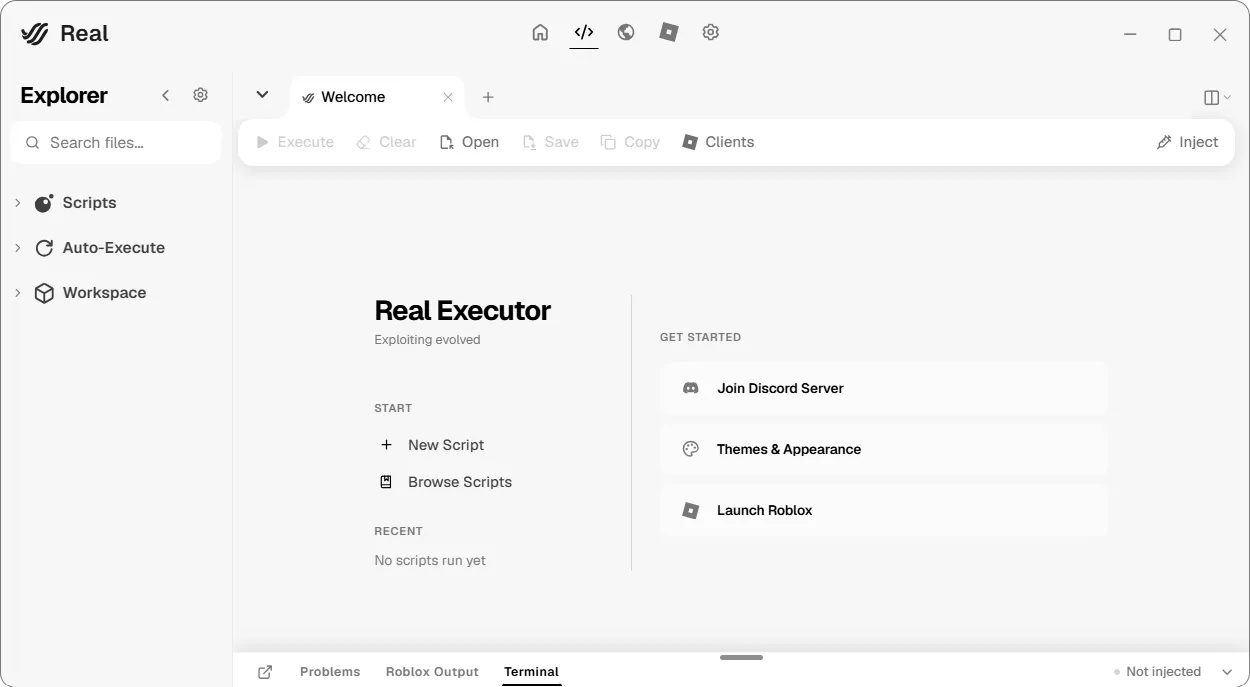1250x687 pixels.
Task: Click Launch Roblox card
Action: pos(884,510)
